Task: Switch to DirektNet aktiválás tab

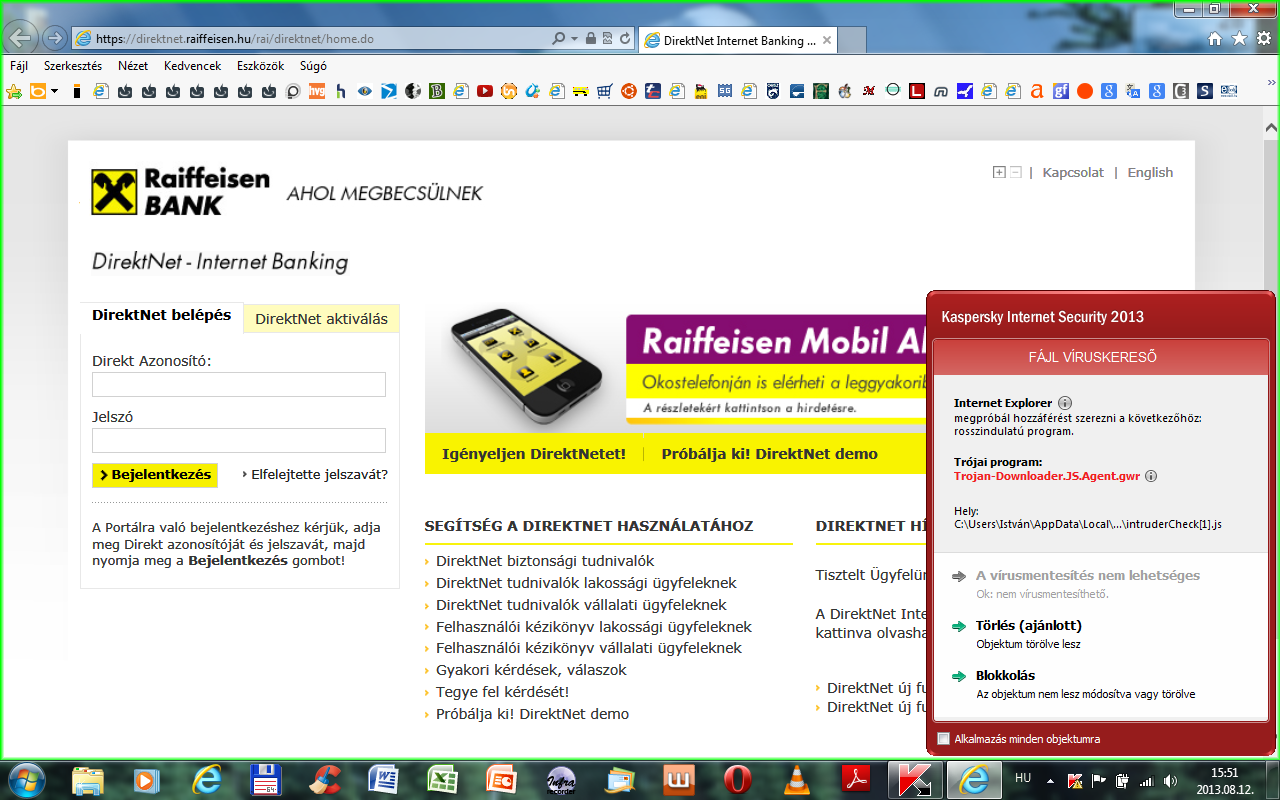Action: 321,319
